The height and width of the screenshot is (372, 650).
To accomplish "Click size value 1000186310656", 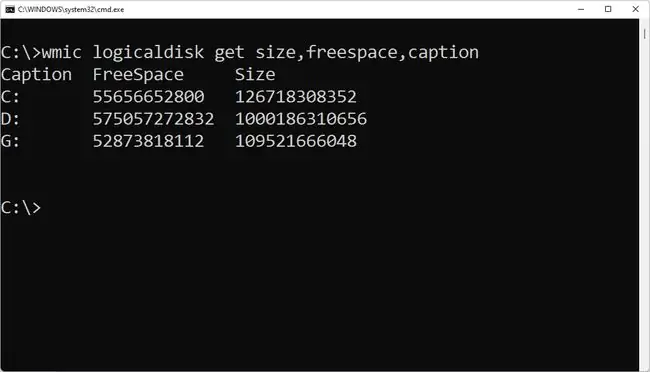I will [x=301, y=119].
